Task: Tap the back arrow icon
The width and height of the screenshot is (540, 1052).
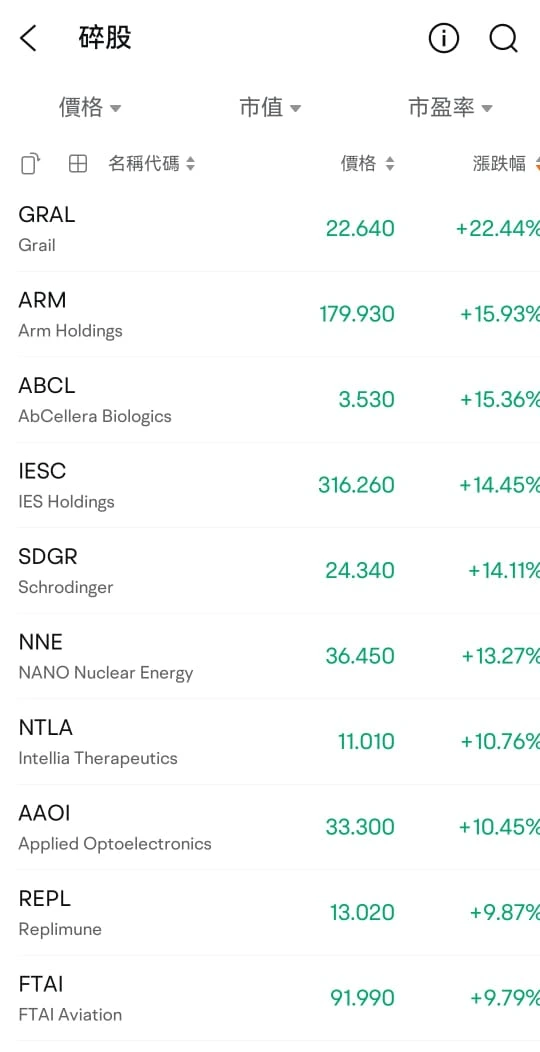Action: coord(28,39)
